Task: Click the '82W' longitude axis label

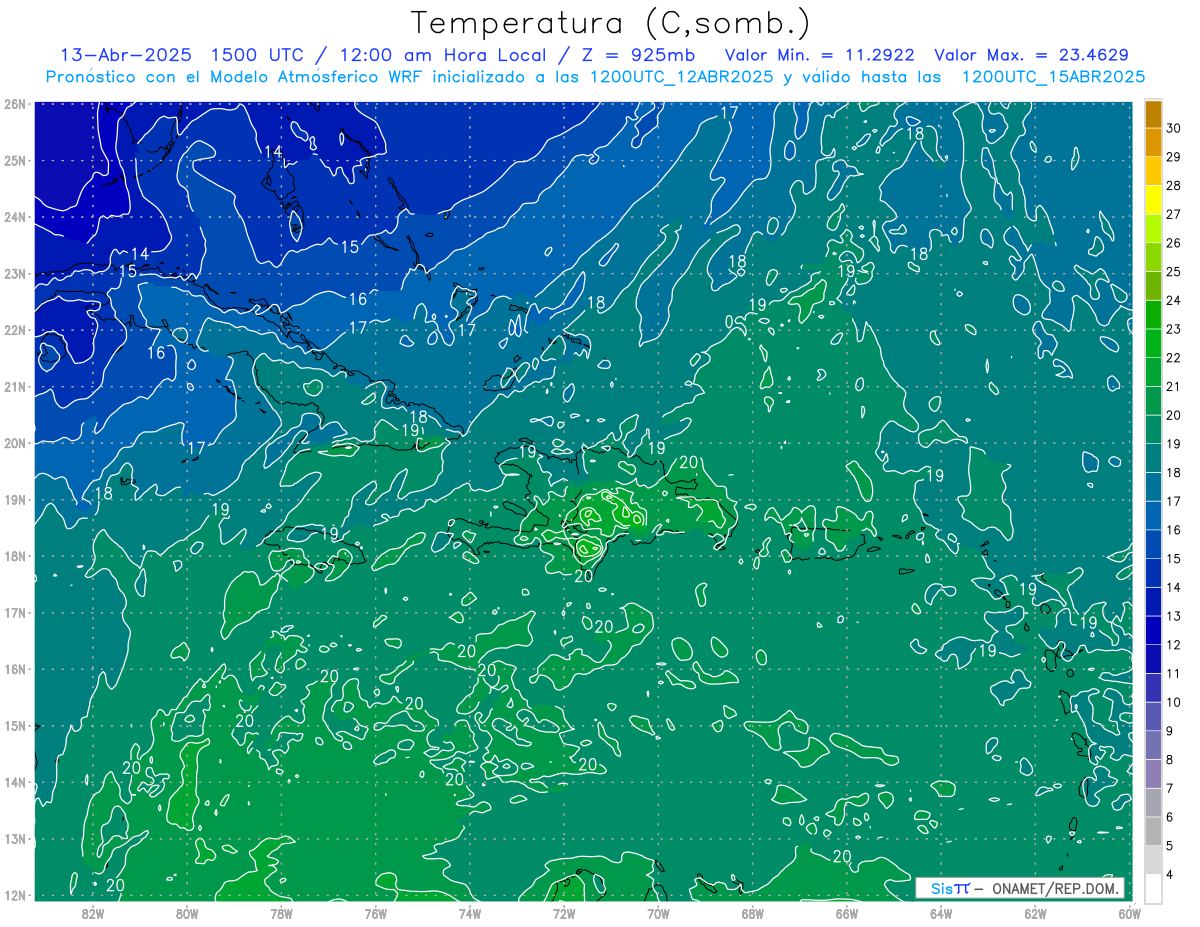Action: tap(92, 912)
